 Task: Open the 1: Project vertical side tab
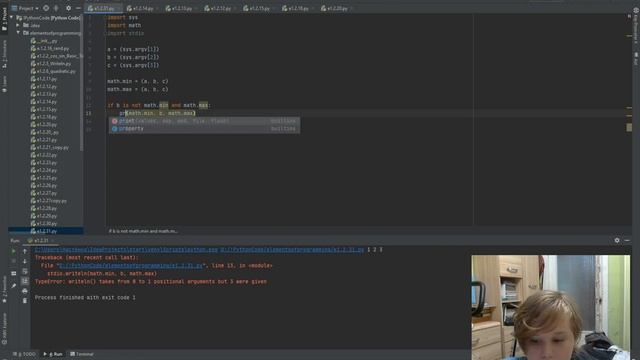4,20
